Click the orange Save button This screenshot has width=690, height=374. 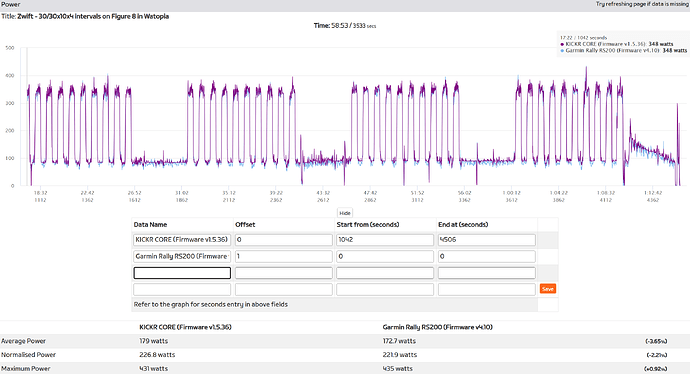coord(548,289)
